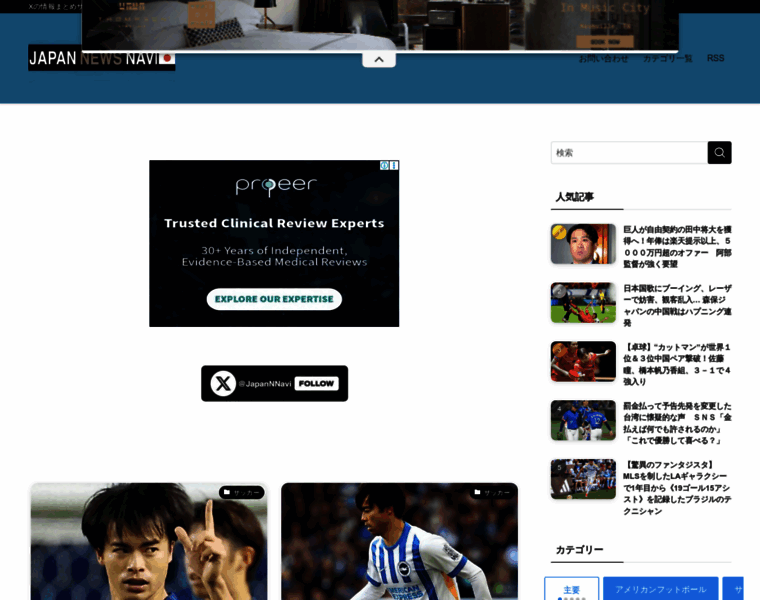Click the X logo in the follow banner
Screen dimensions: 760x600
tap(223, 384)
